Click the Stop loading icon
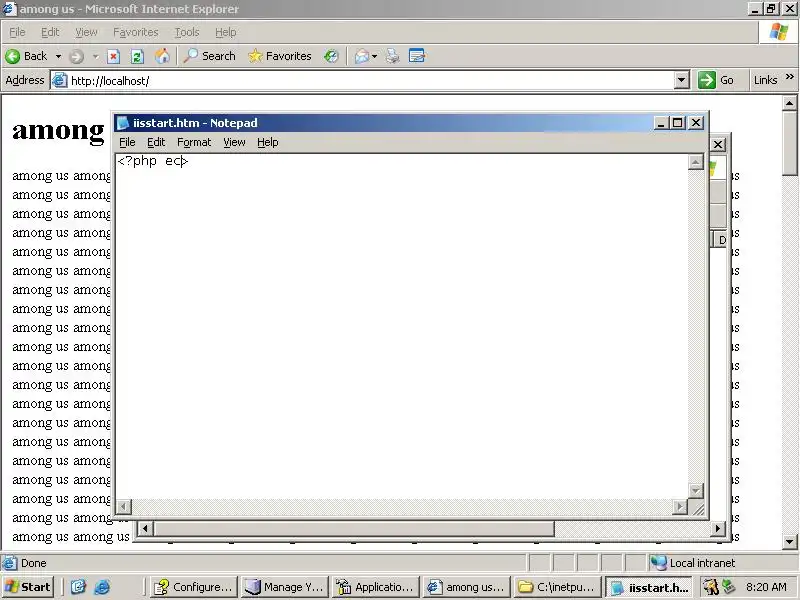800x600 pixels. tap(113, 56)
